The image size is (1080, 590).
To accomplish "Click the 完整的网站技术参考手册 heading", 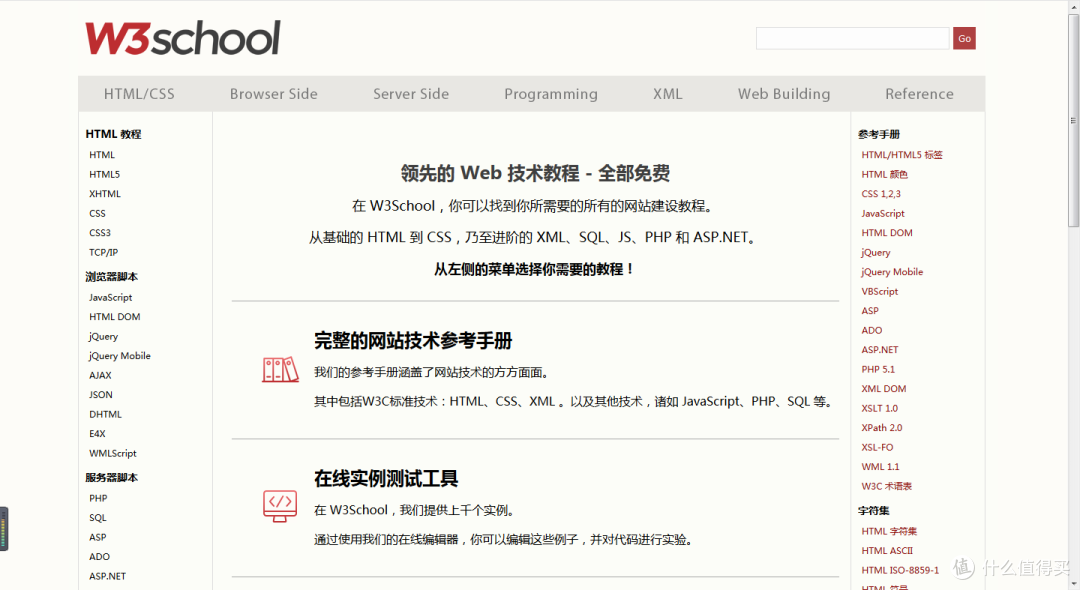I will (x=413, y=341).
